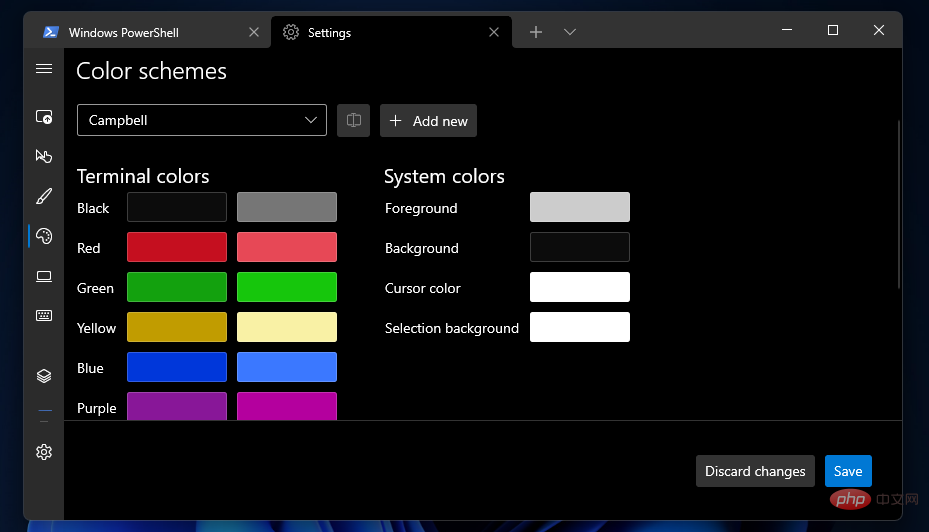Open the hamburger navigation menu
Viewport: 929px width, 532px height.
[x=44, y=69]
